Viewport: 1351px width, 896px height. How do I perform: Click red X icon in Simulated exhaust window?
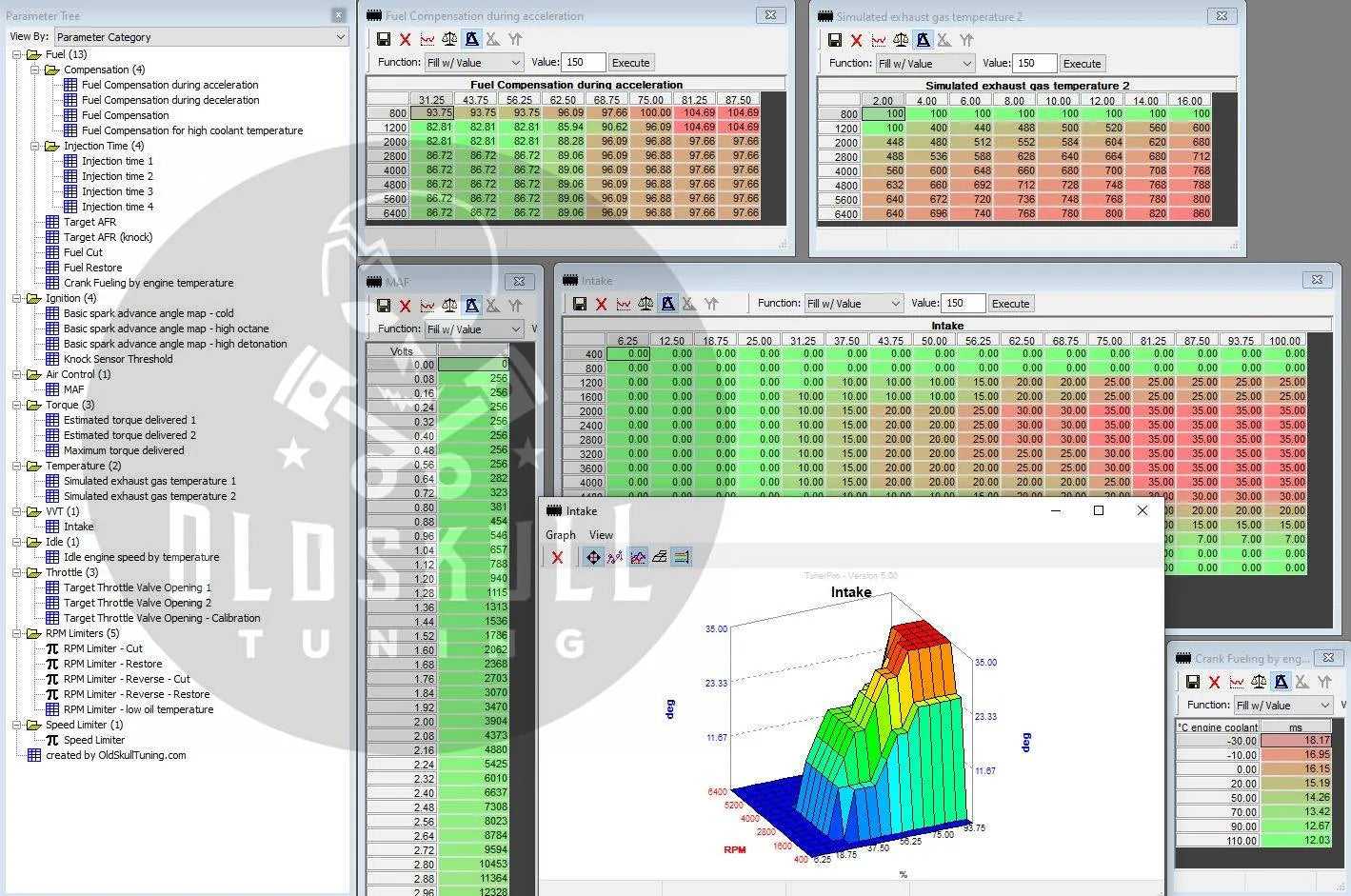pos(856,40)
